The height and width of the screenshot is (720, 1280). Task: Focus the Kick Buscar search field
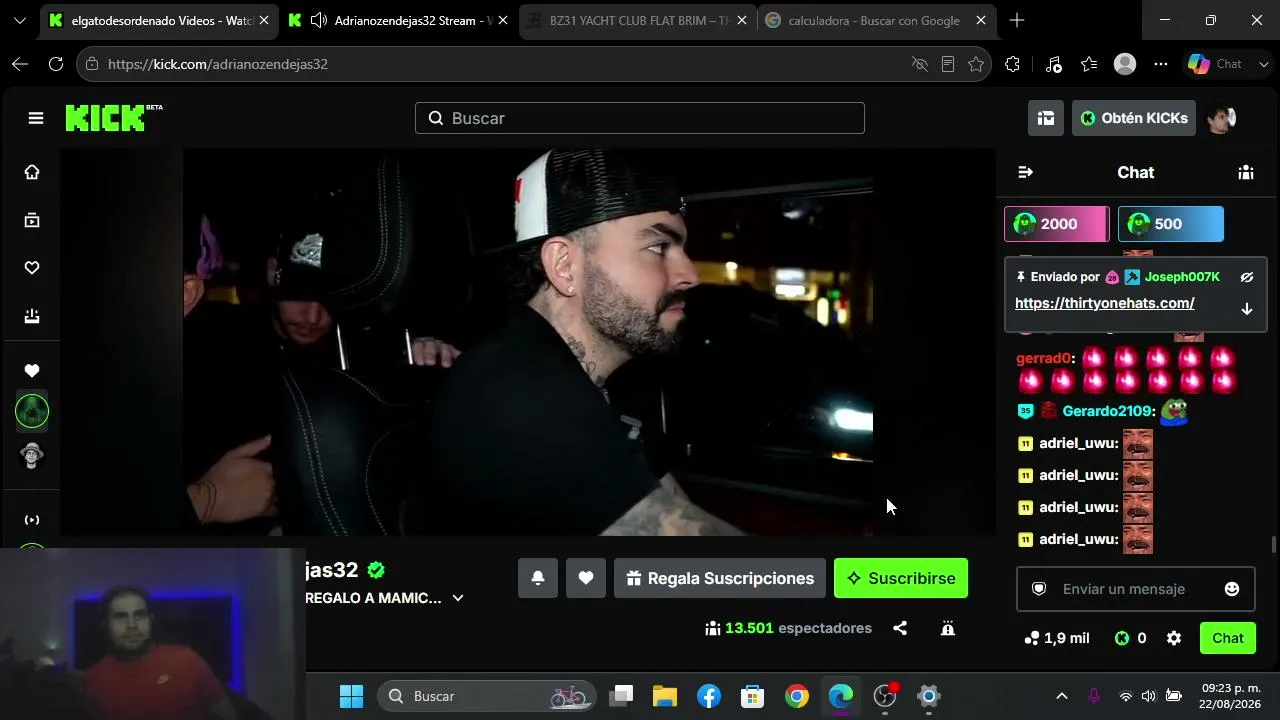coord(640,118)
